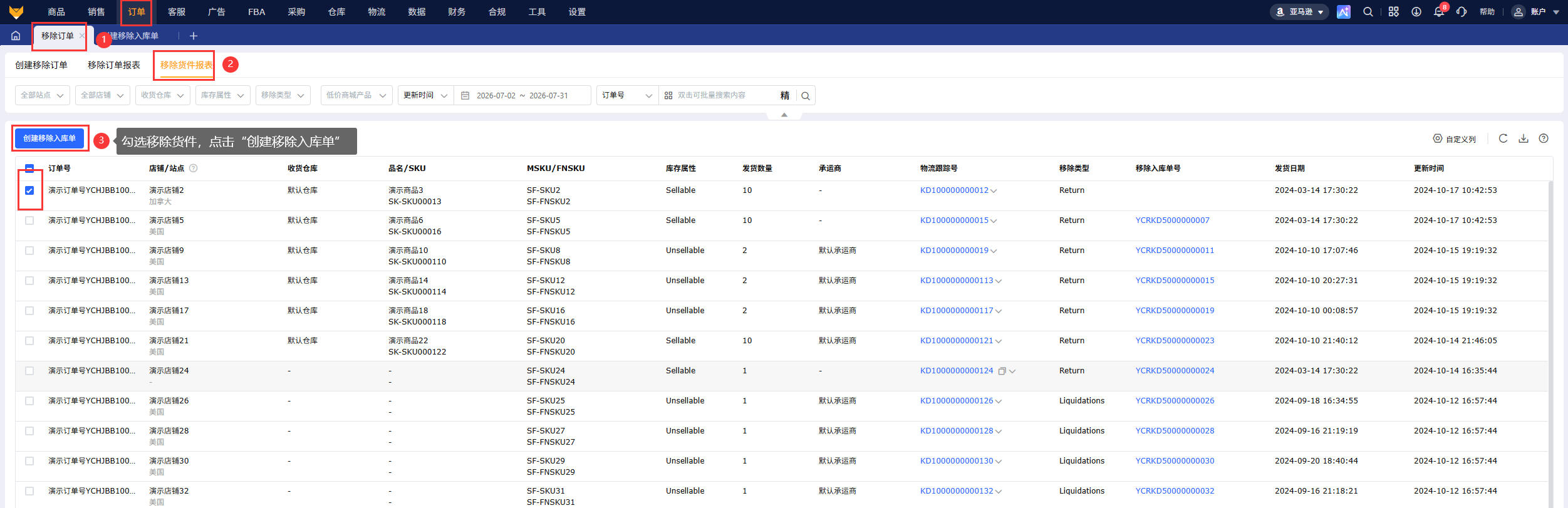Check the 演示店铺26 row checkbox

pos(29,401)
